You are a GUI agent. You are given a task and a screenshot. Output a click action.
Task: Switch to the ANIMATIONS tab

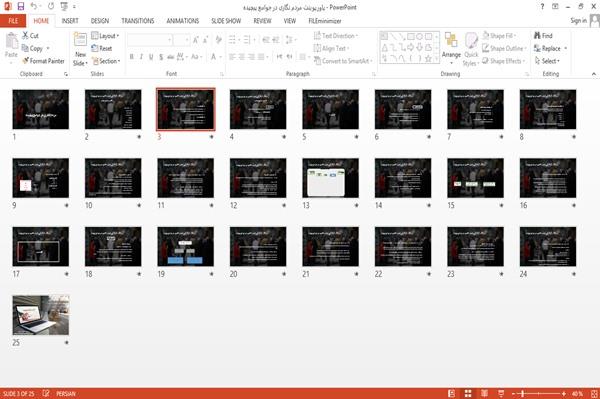tap(183, 21)
